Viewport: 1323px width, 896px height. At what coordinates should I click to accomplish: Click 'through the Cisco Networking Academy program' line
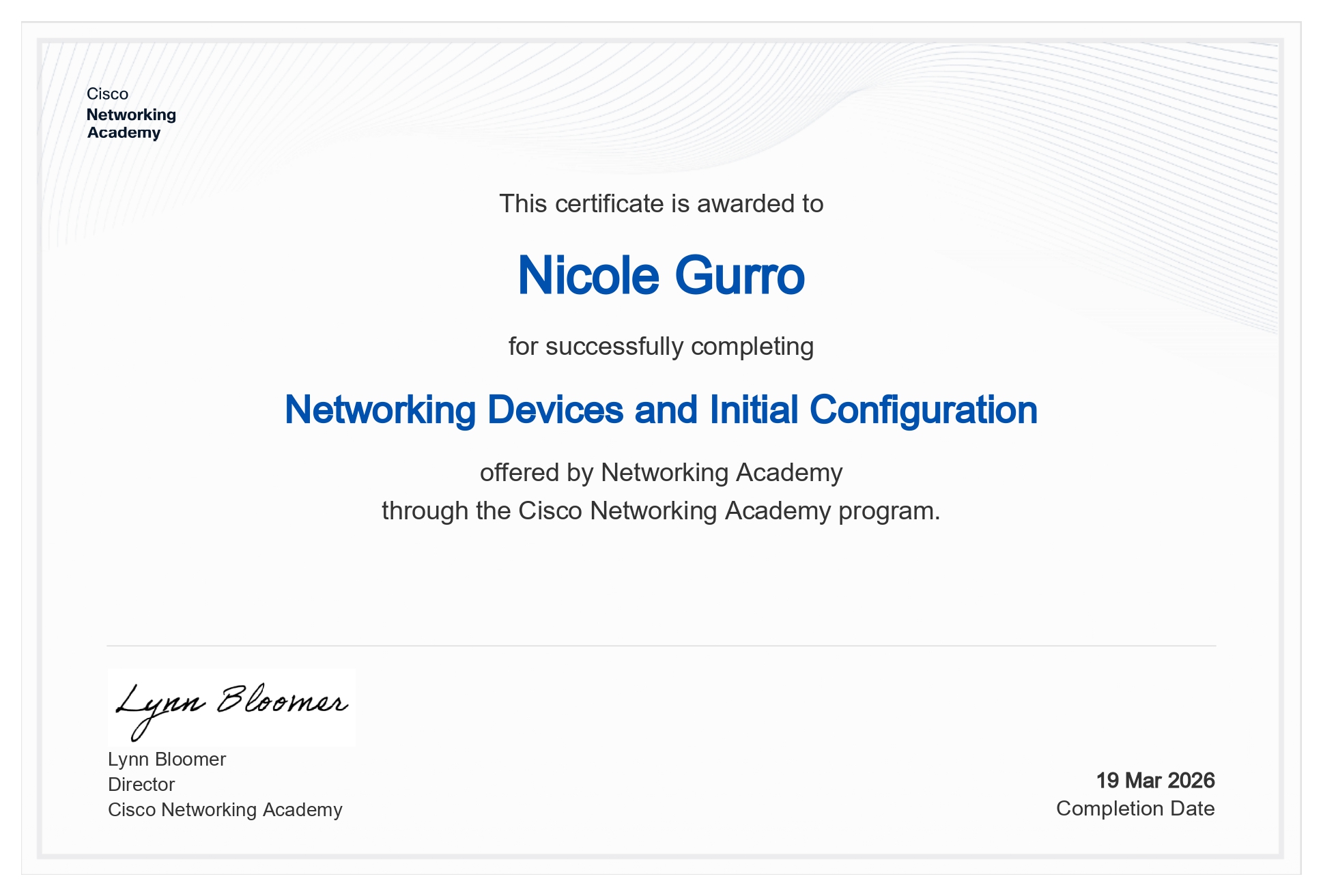(x=660, y=511)
